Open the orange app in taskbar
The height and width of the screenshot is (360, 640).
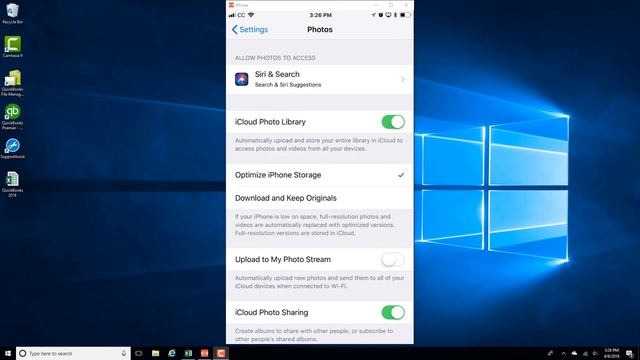pos(204,353)
